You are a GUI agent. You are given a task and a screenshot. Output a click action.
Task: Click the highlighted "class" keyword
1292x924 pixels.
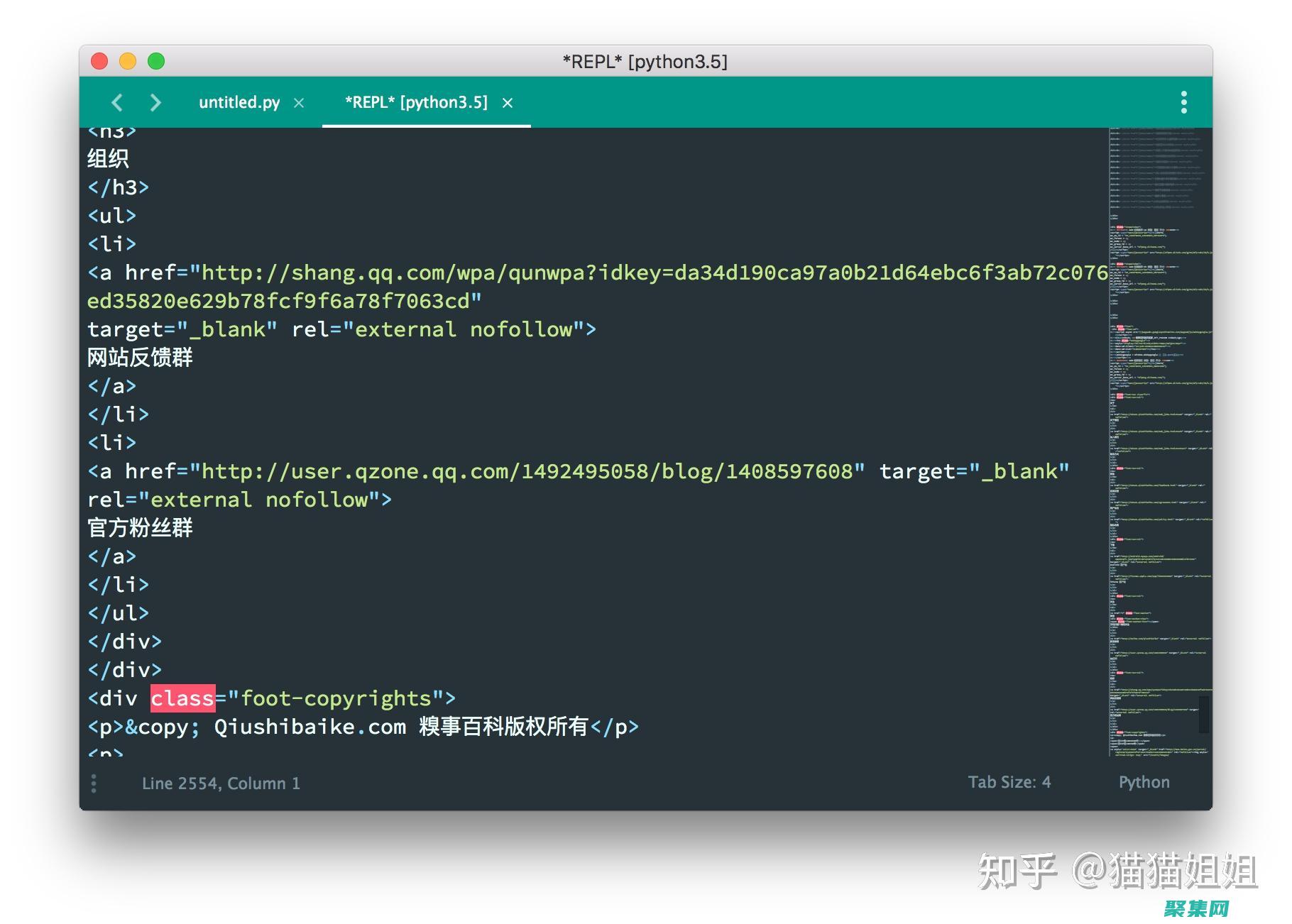(x=182, y=698)
